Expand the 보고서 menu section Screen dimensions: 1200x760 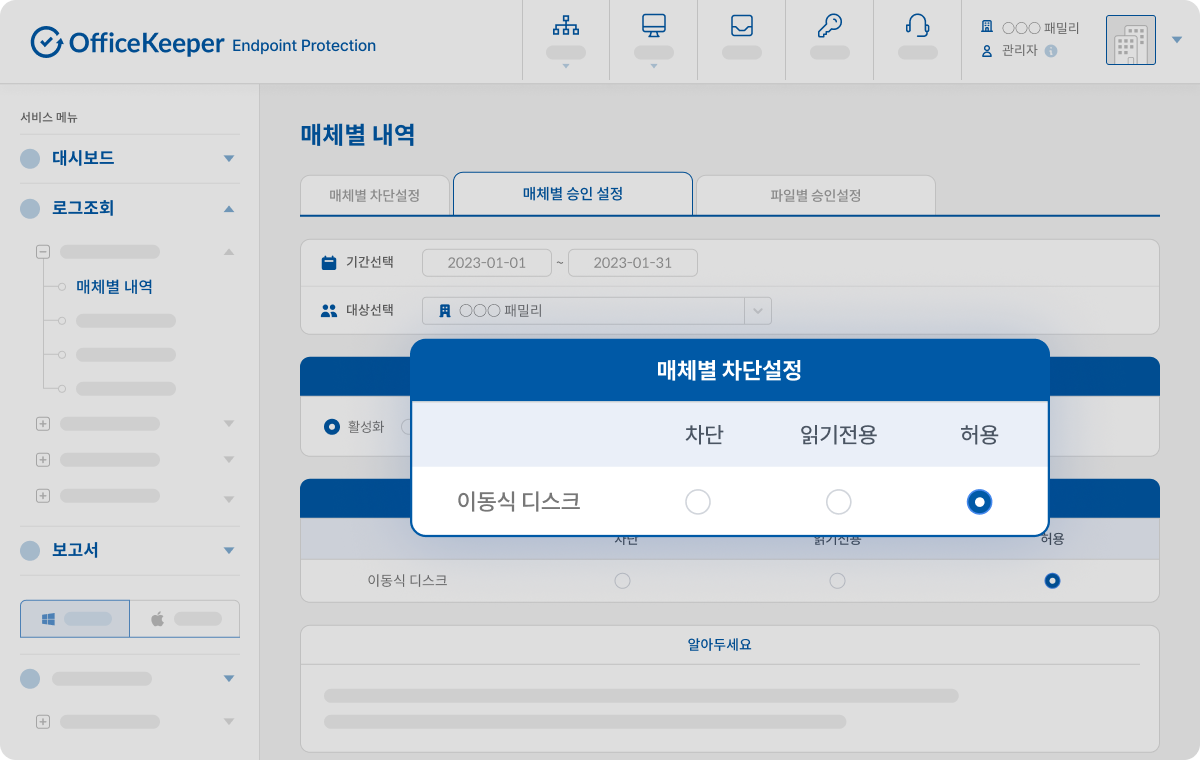[x=229, y=550]
